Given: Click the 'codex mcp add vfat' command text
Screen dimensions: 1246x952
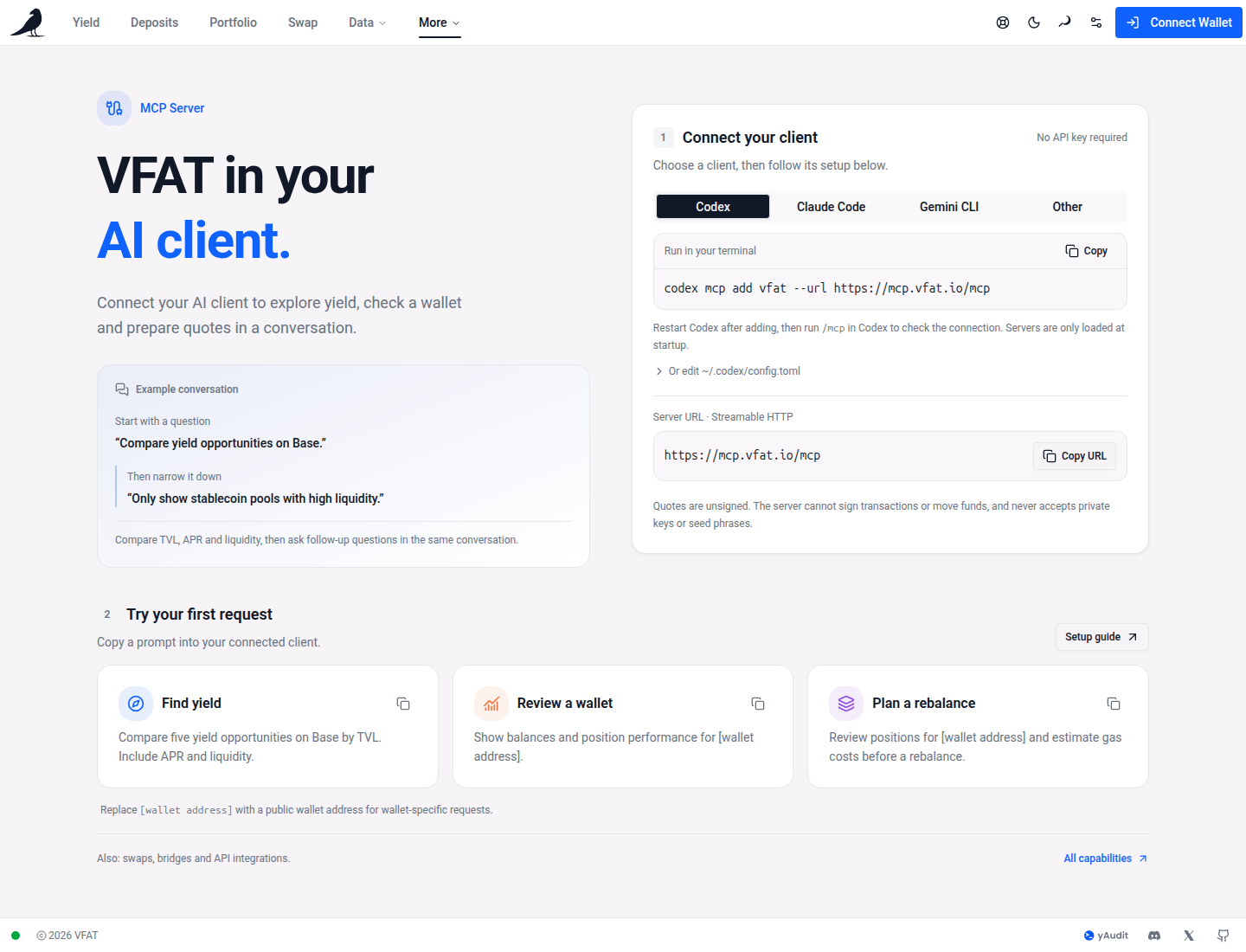Looking at the screenshot, I should pyautogui.click(x=827, y=288).
